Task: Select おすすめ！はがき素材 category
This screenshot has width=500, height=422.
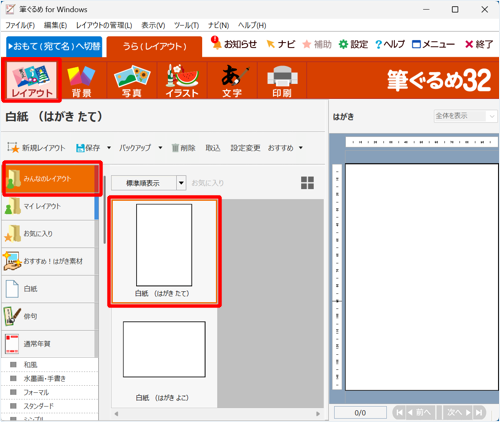Action: 49,261
